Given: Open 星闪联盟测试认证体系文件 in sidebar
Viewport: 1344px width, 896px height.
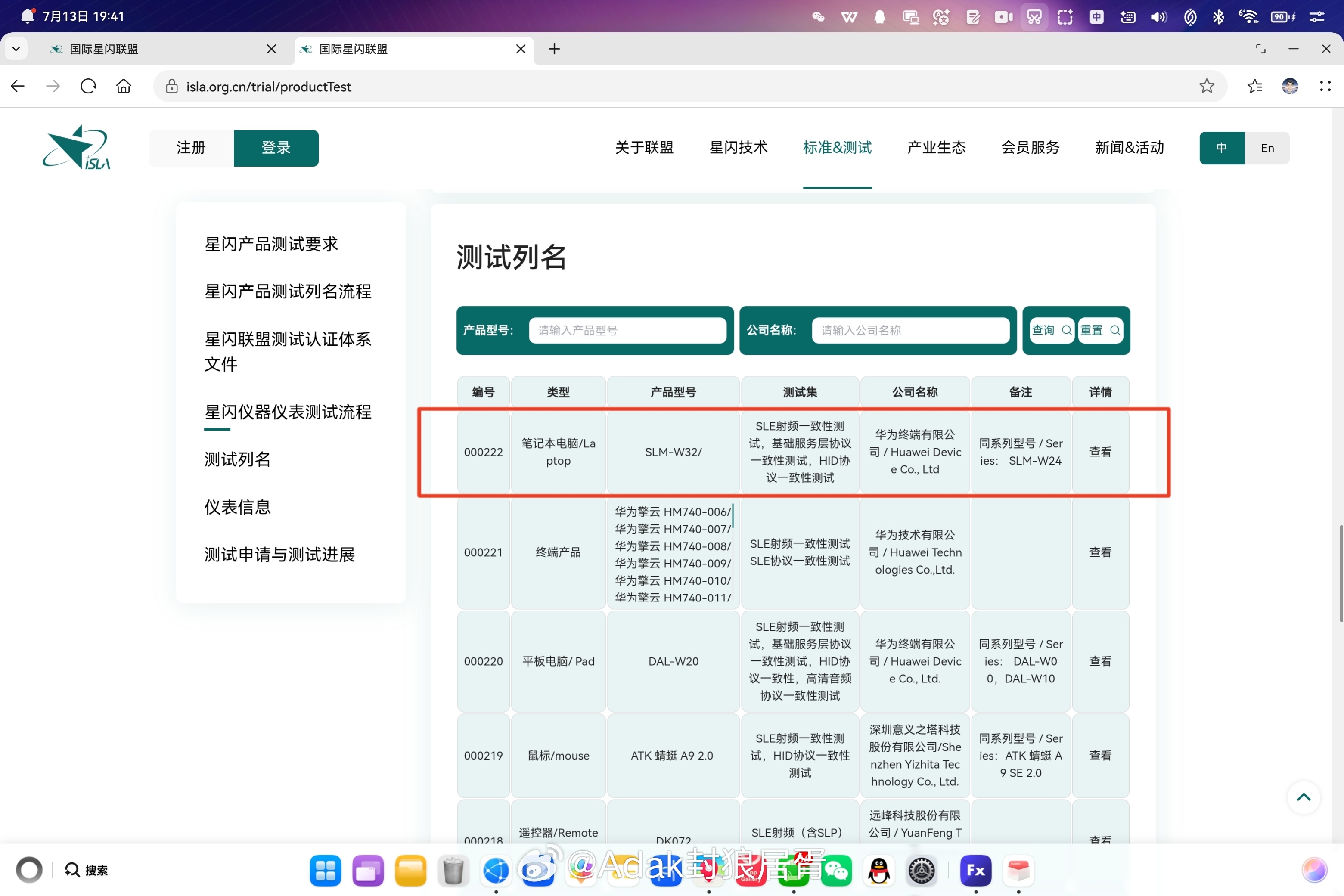Looking at the screenshot, I should 288,351.
